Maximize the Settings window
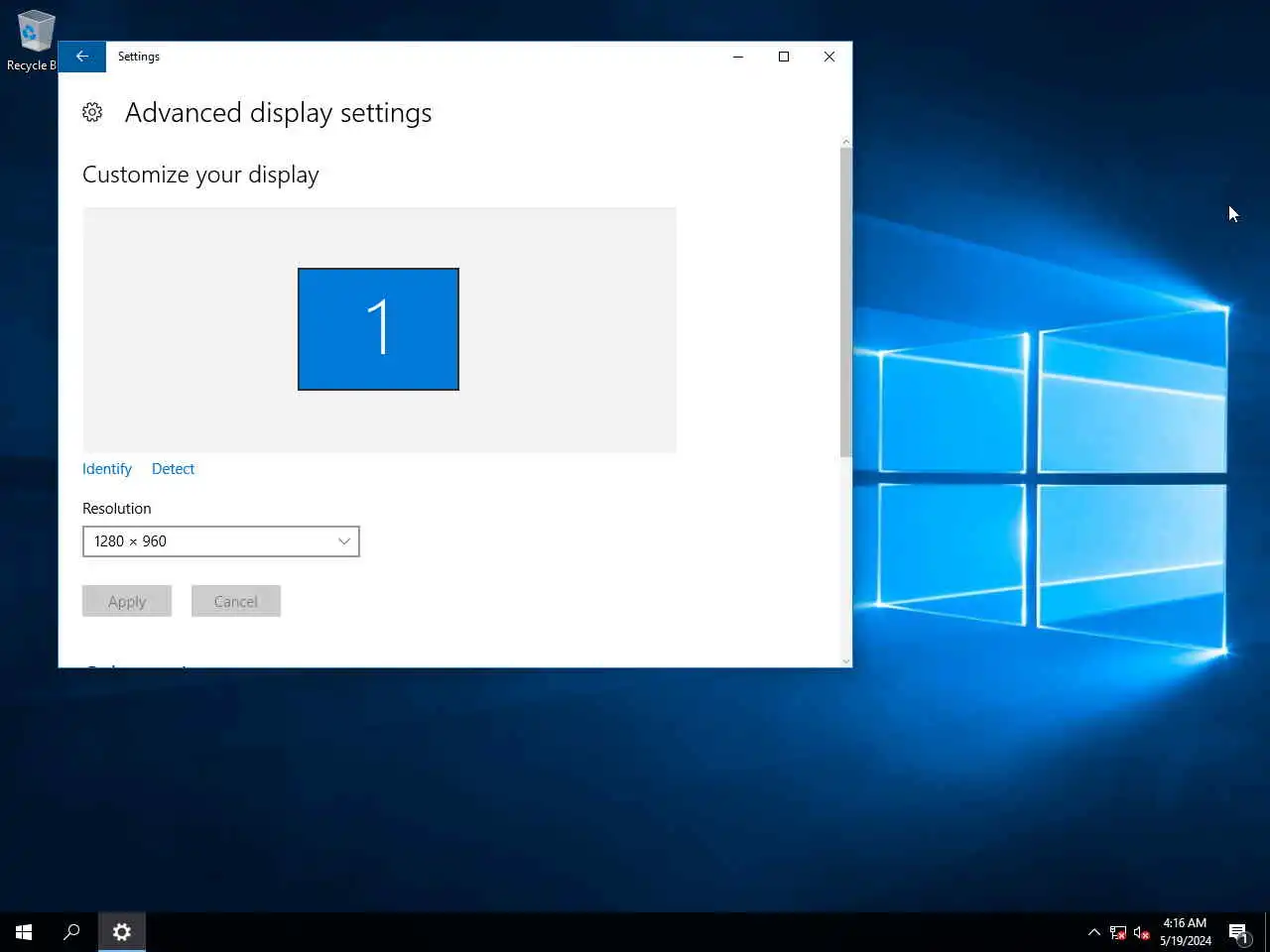 [784, 57]
